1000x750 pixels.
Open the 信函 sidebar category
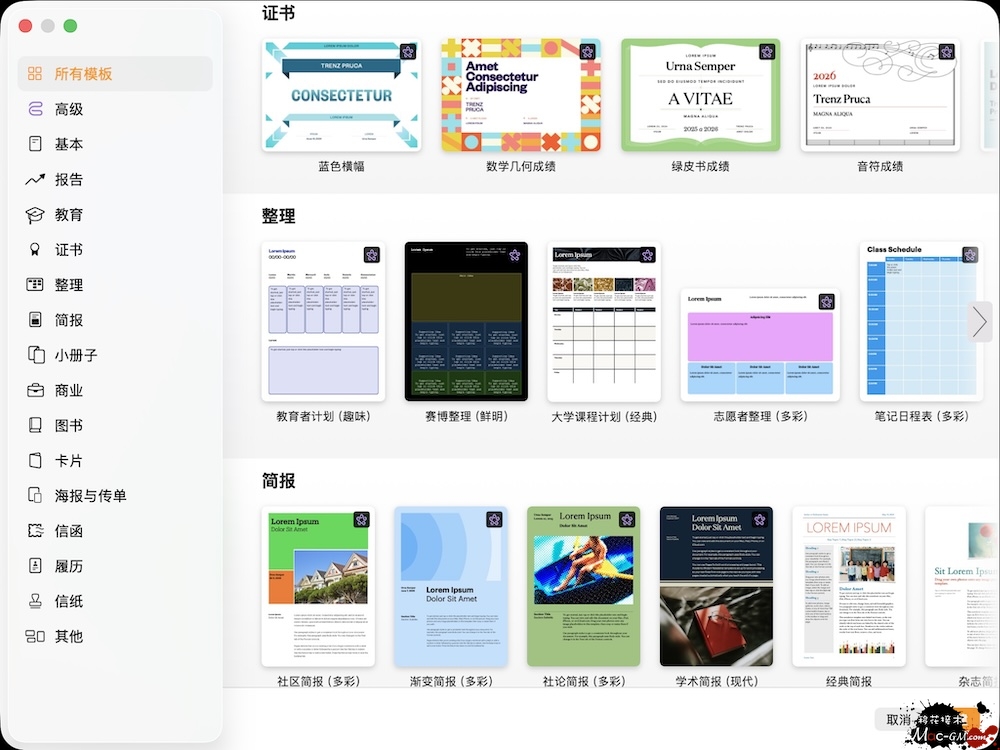[x=69, y=531]
